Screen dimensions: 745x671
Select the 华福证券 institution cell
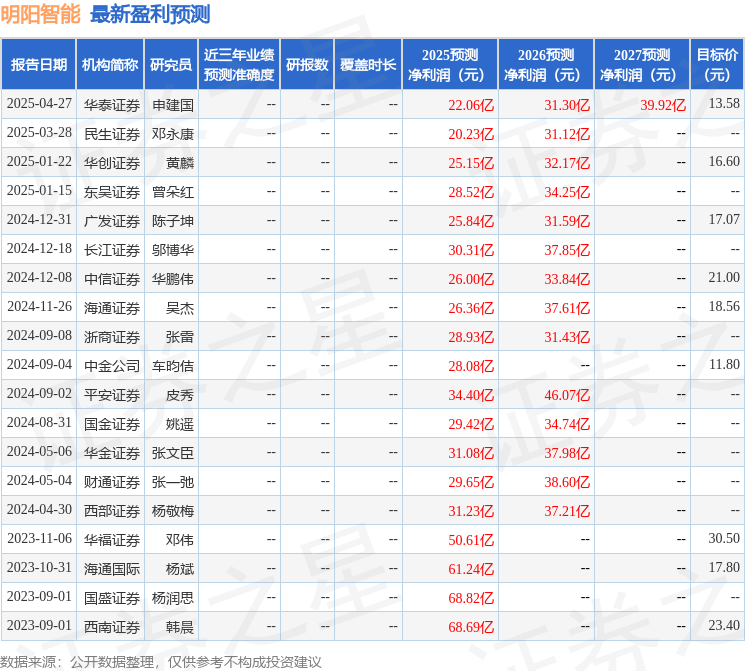112,540
